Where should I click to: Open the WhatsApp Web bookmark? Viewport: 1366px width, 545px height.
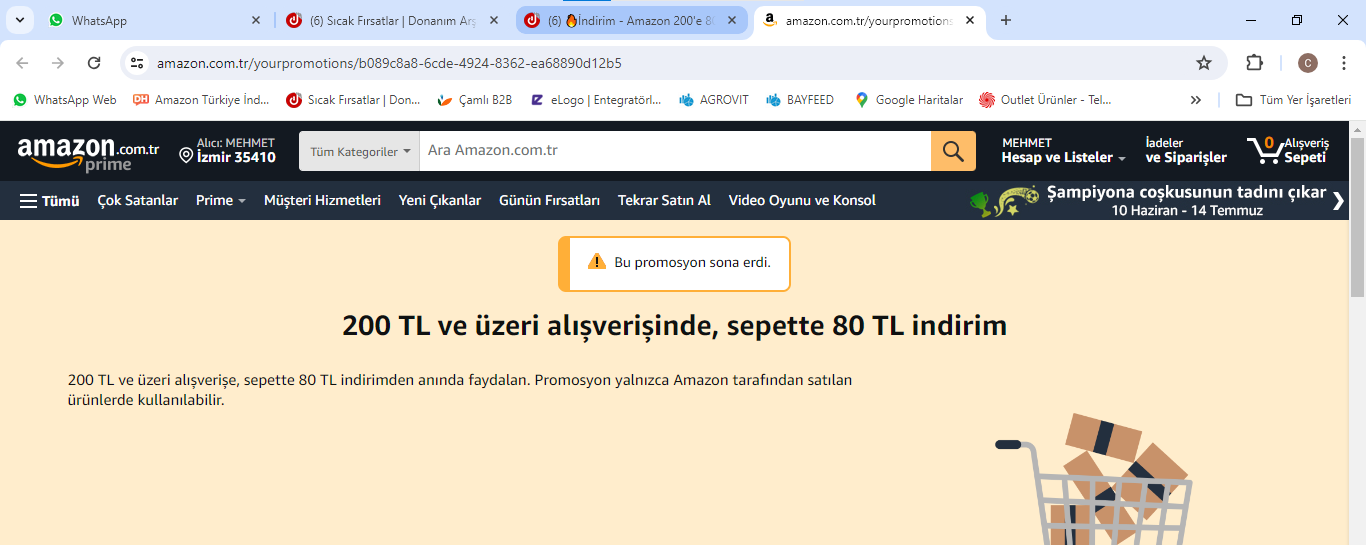65,100
